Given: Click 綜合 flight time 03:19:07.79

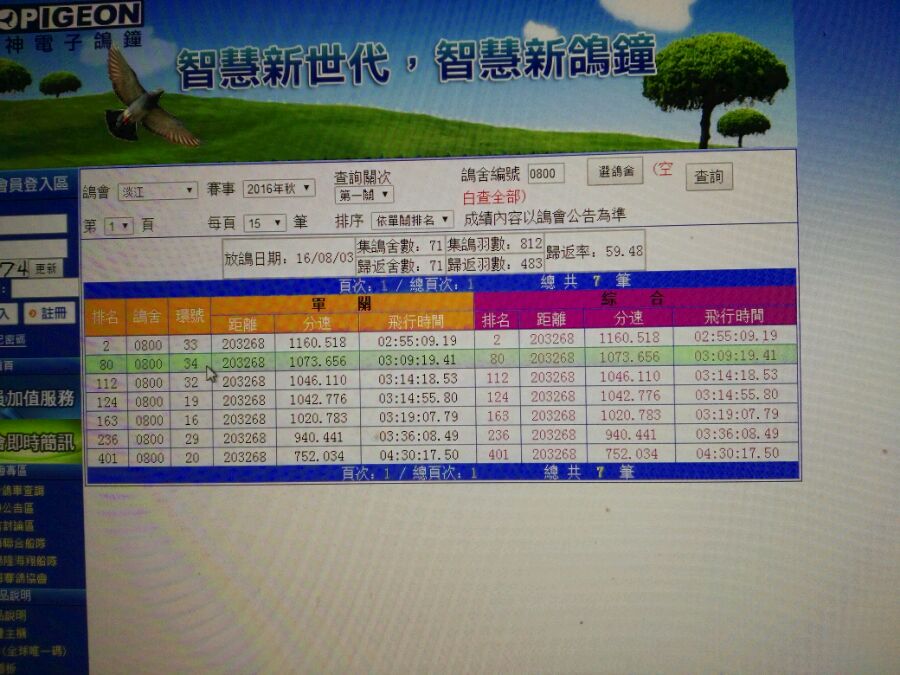Looking at the screenshot, I should click(737, 413).
